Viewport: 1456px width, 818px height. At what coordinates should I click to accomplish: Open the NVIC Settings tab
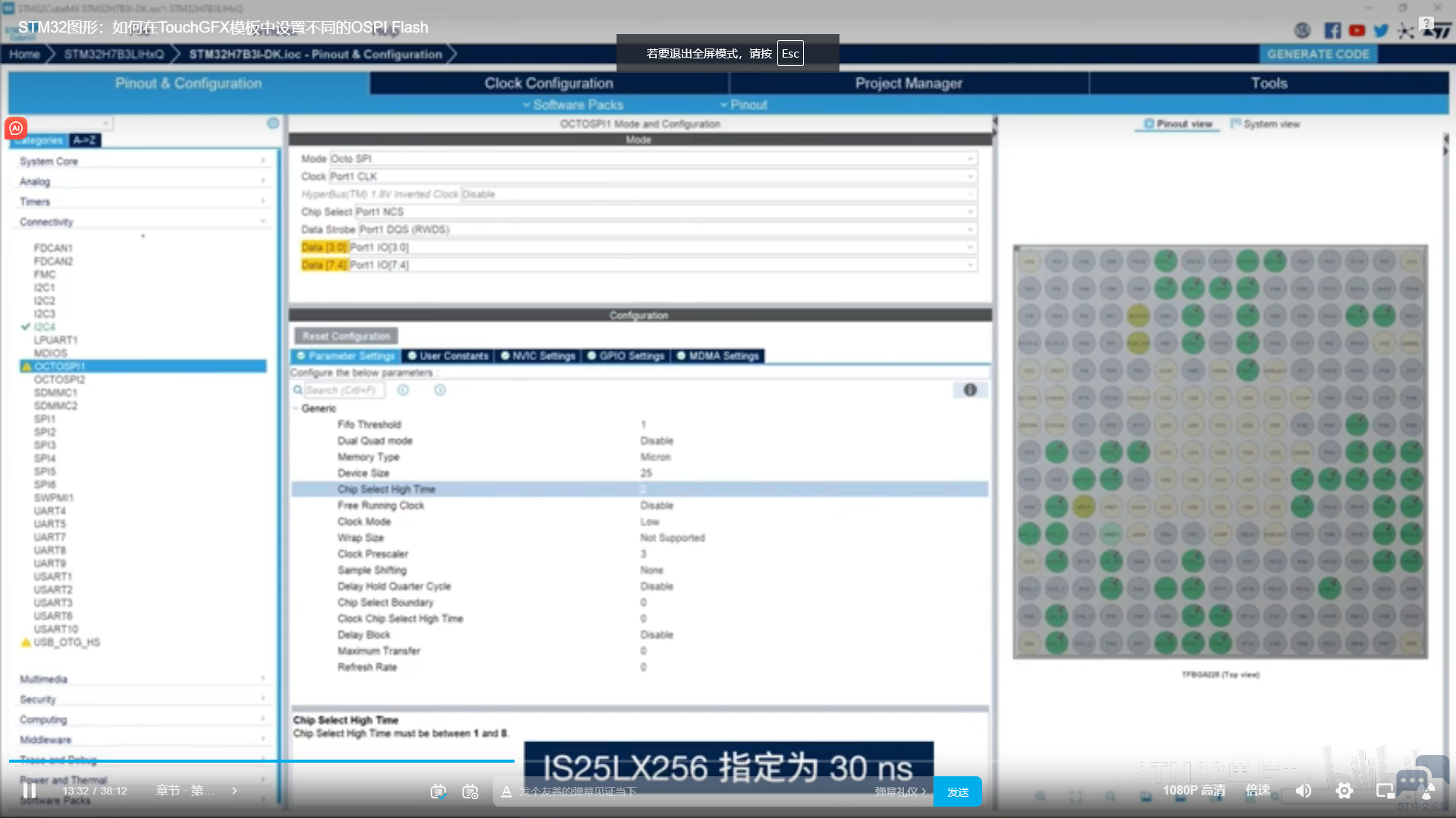(x=538, y=356)
